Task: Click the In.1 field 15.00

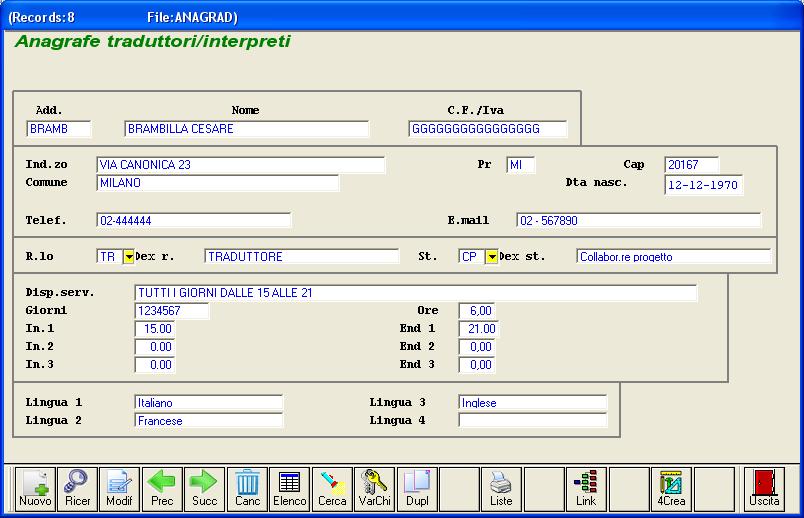Action: 155,329
